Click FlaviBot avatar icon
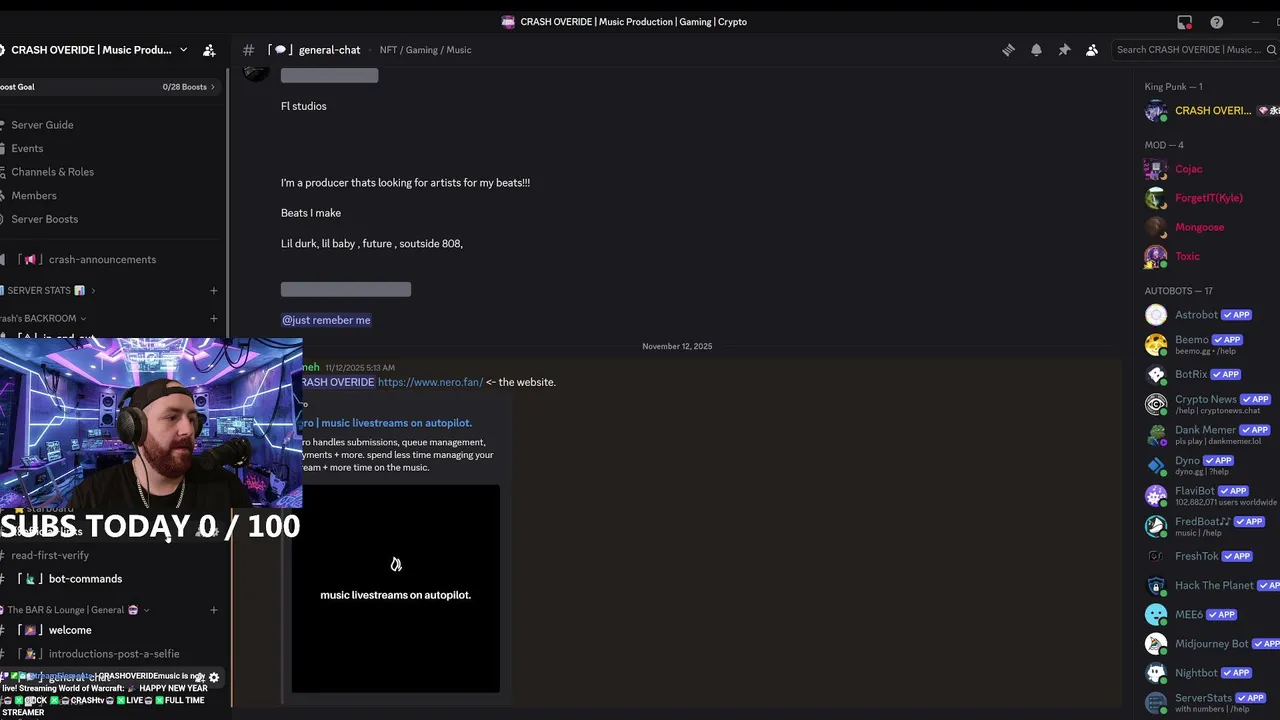Screen dimensions: 1280x720 [x=1156, y=496]
